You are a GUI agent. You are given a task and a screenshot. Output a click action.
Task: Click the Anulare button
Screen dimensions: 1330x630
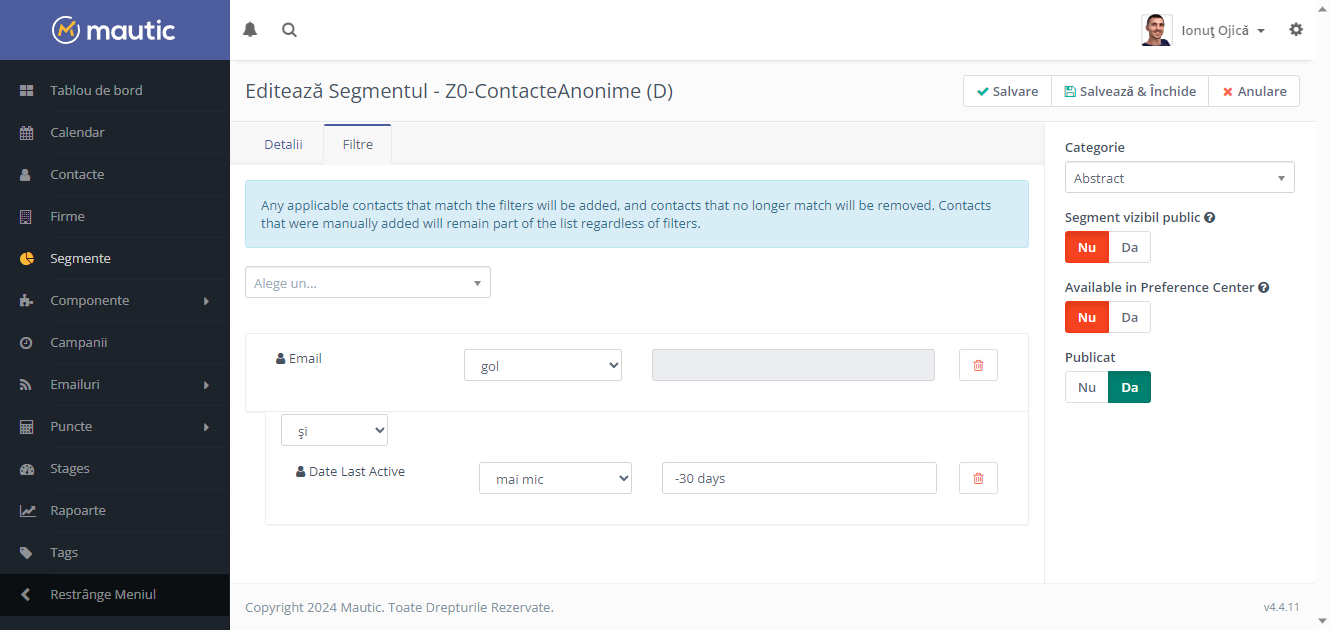coord(1254,91)
